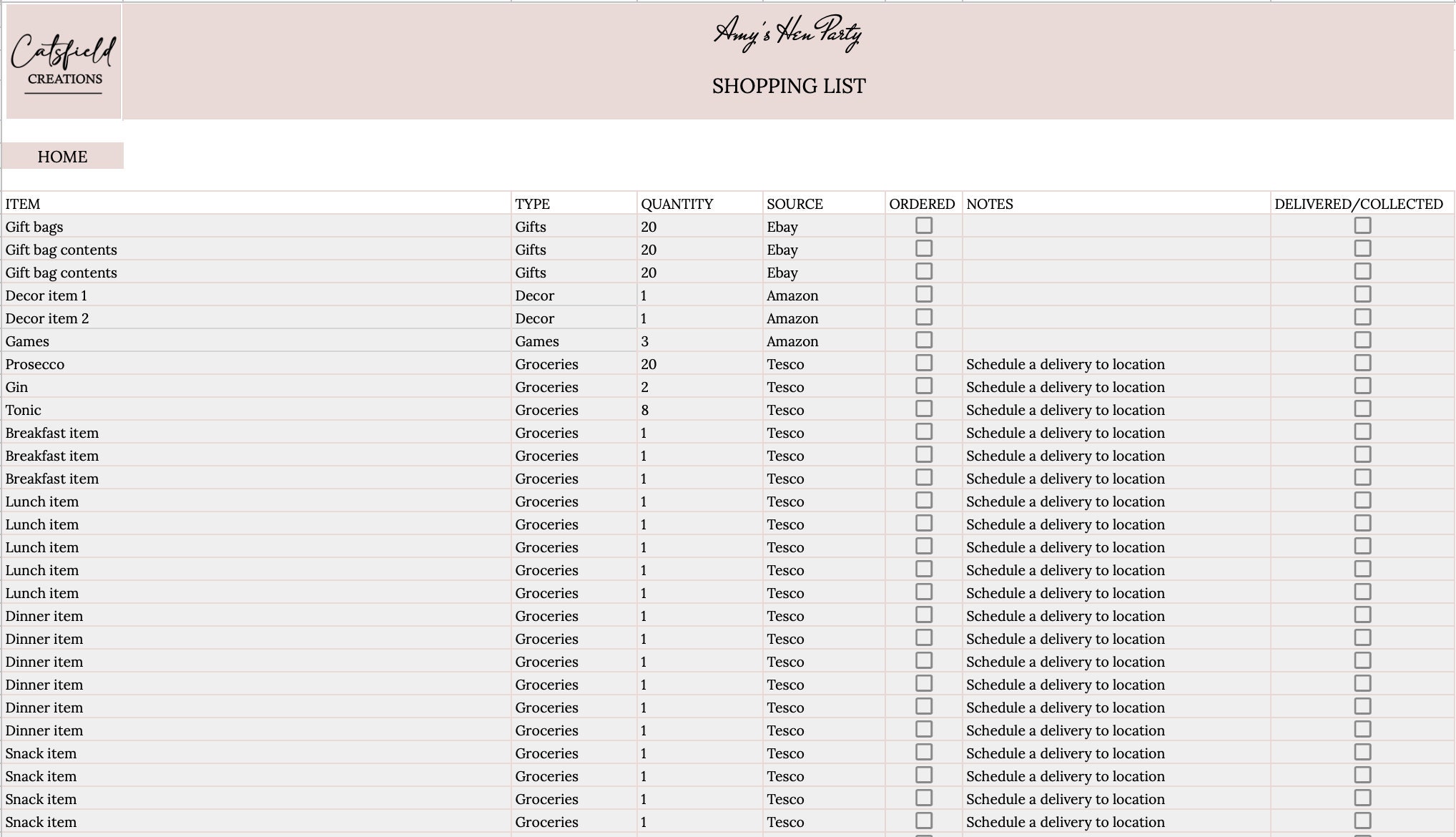Check the Ordered box for Gin
The image size is (1456, 837).
pos(925,386)
